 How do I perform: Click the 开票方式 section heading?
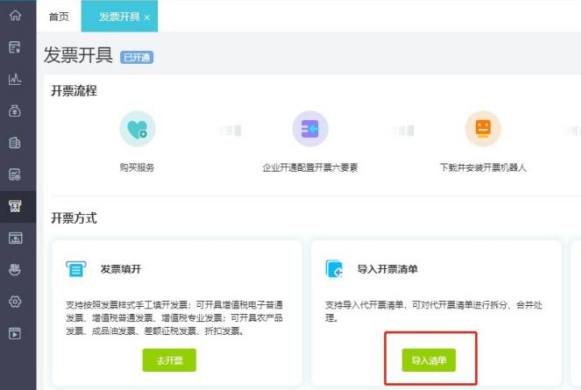[74, 218]
